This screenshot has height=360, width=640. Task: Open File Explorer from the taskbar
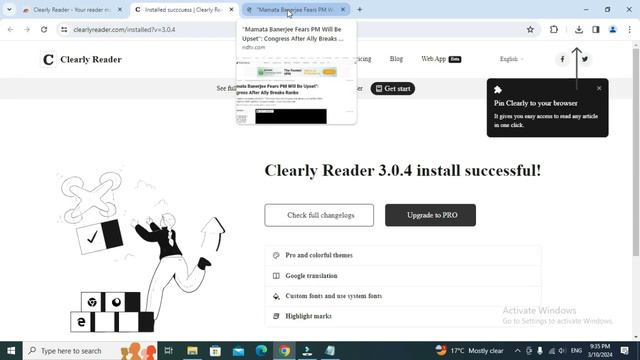coord(192,351)
